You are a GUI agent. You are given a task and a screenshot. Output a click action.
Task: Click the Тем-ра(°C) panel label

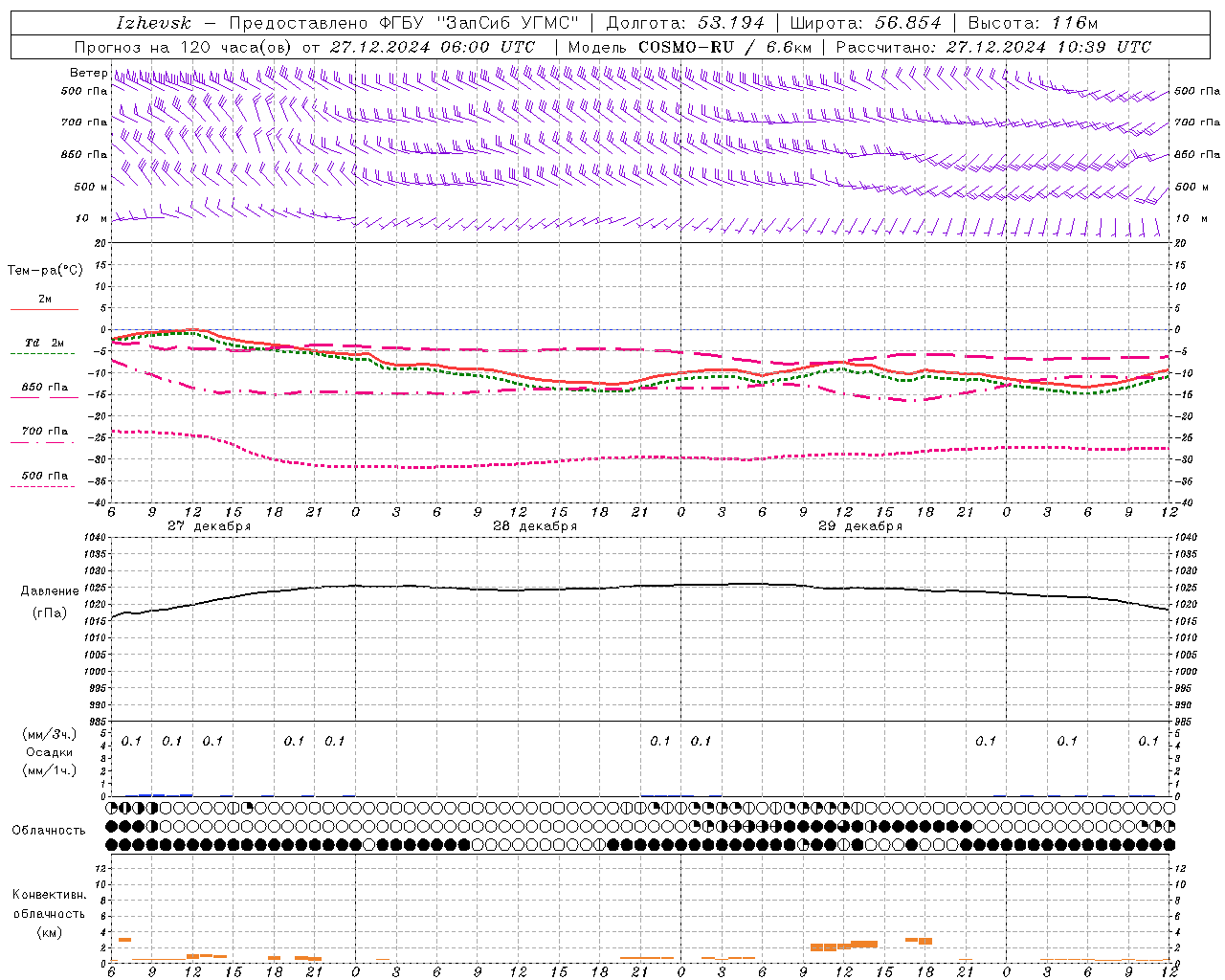click(45, 271)
